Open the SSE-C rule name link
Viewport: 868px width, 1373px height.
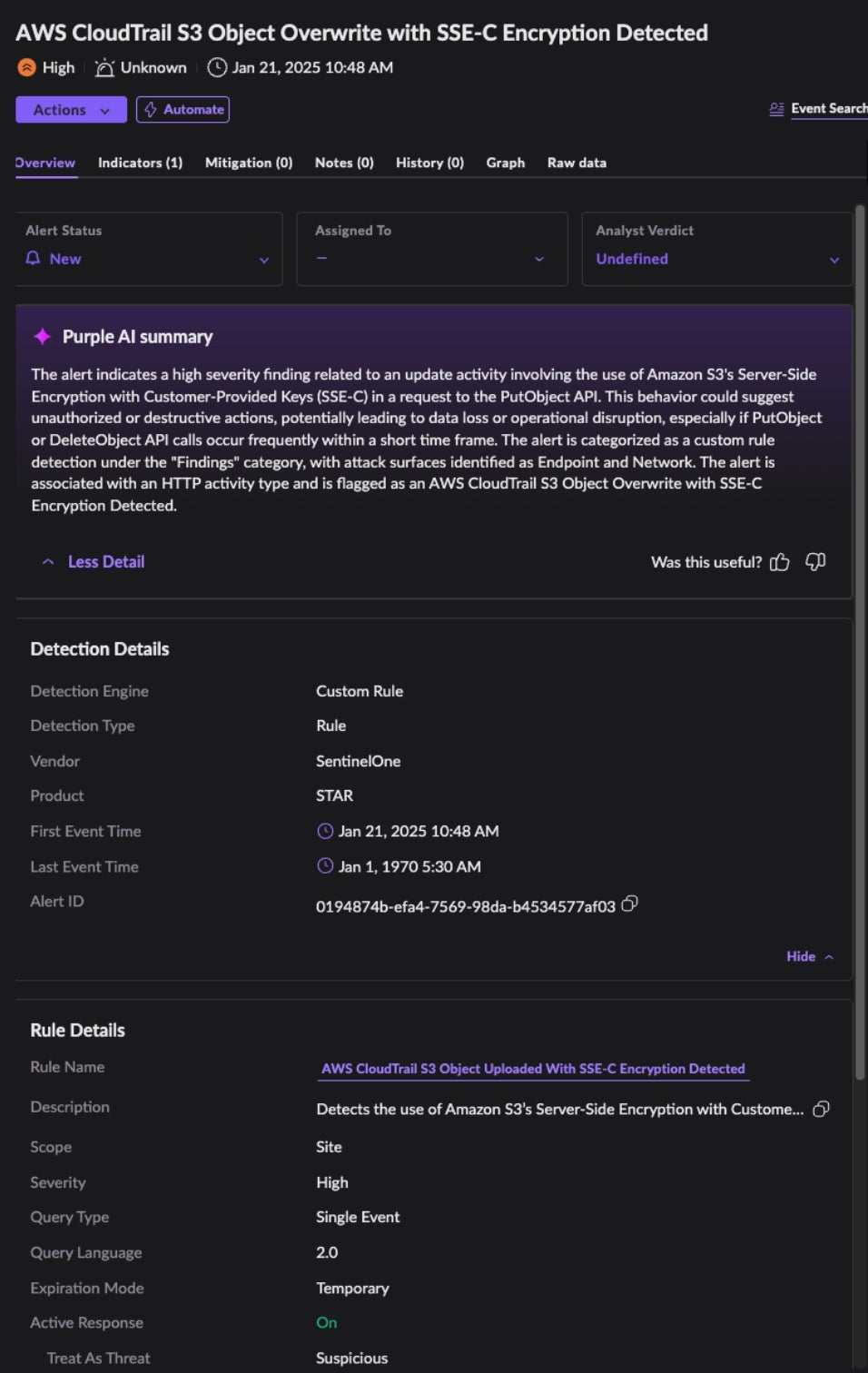(x=533, y=1069)
